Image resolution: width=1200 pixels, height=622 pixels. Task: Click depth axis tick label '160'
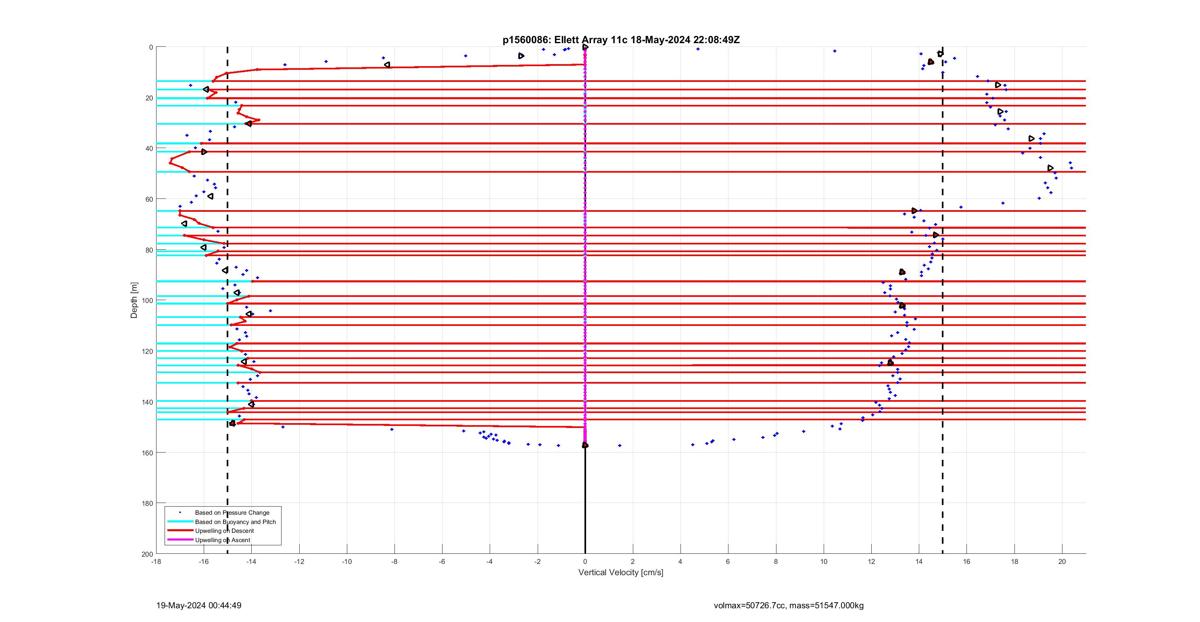tap(147, 452)
